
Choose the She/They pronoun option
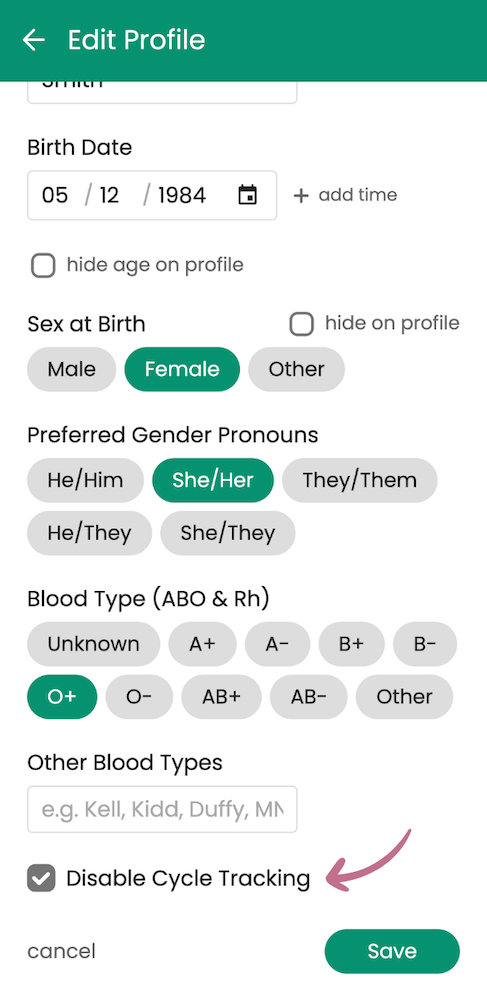pos(228,533)
